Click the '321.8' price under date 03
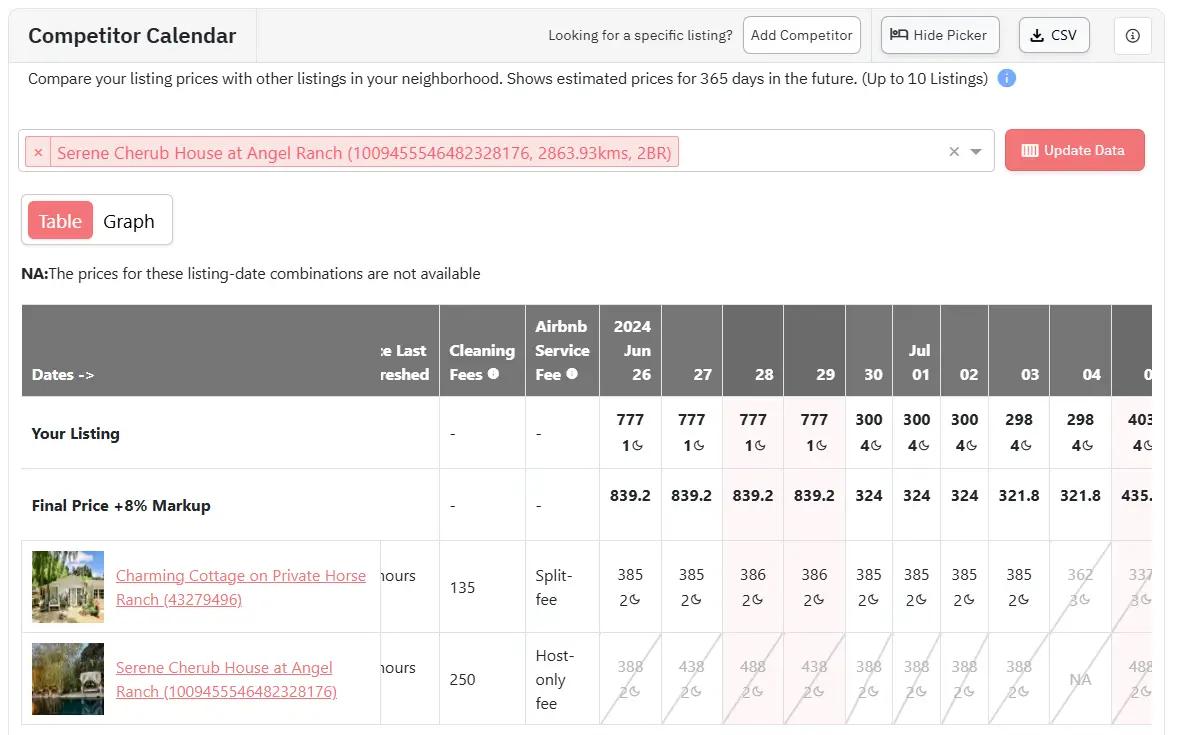 point(1019,496)
